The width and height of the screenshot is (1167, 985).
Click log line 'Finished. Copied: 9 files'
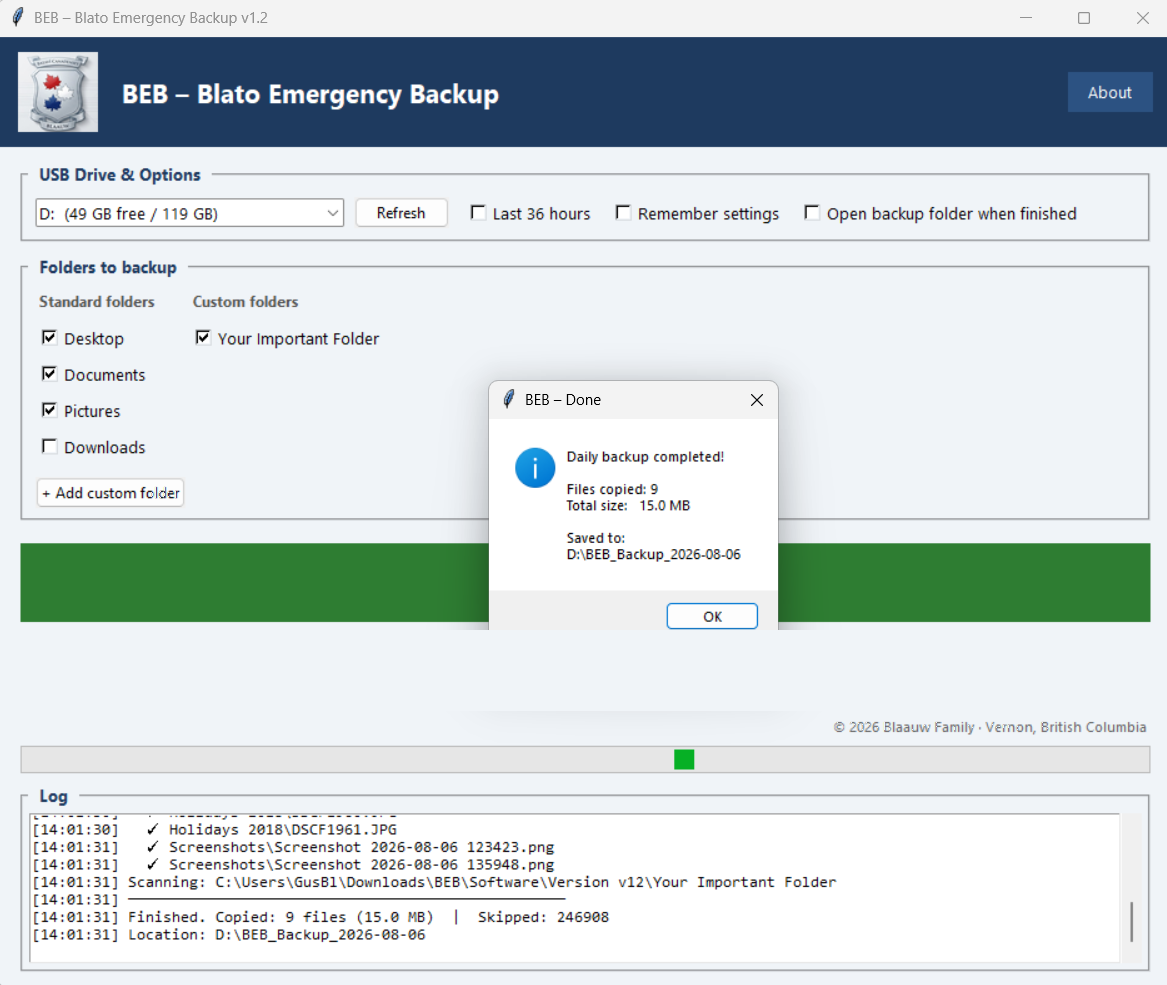(x=320, y=917)
